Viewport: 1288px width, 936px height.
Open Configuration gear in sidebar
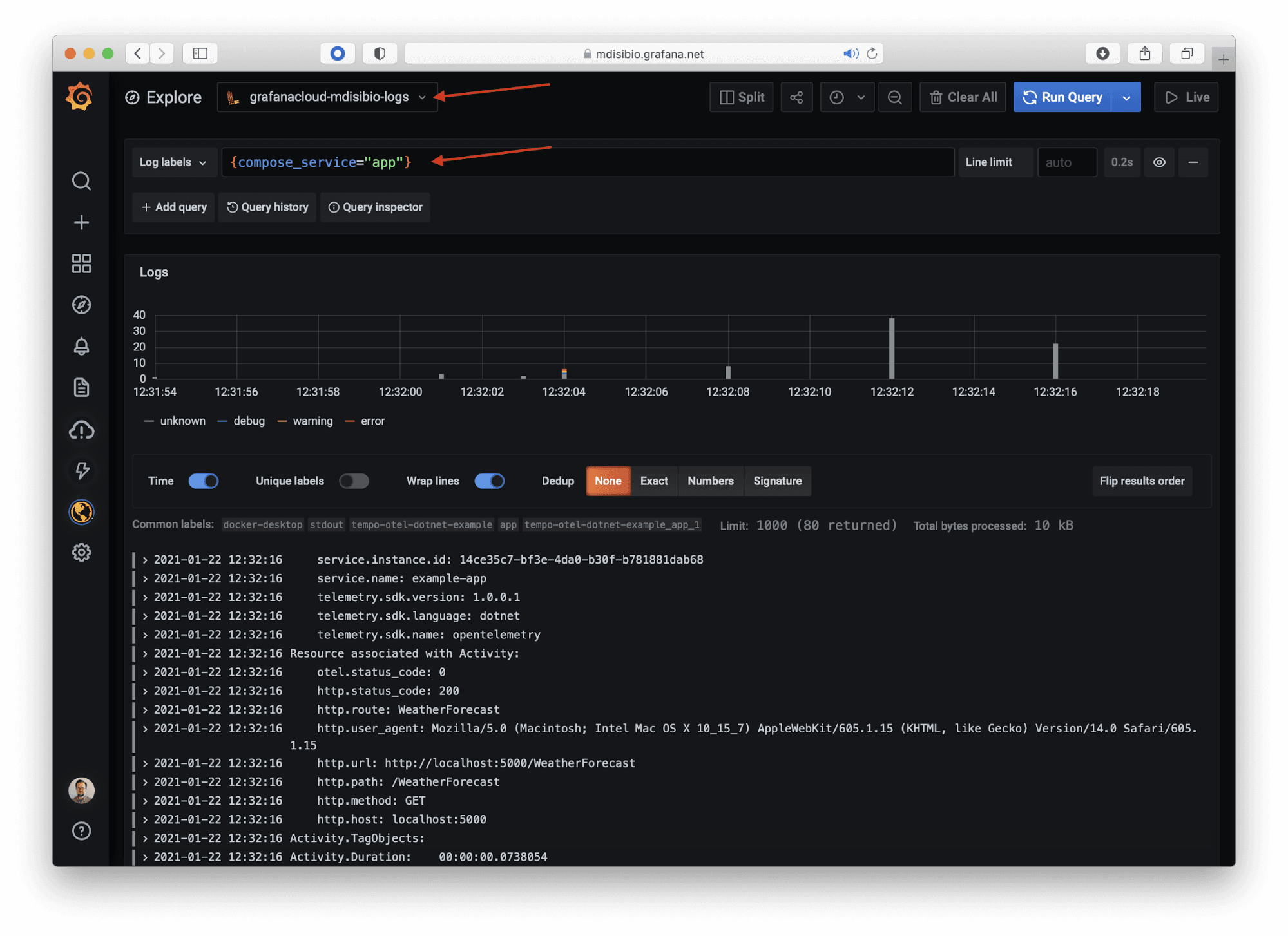tap(81, 552)
